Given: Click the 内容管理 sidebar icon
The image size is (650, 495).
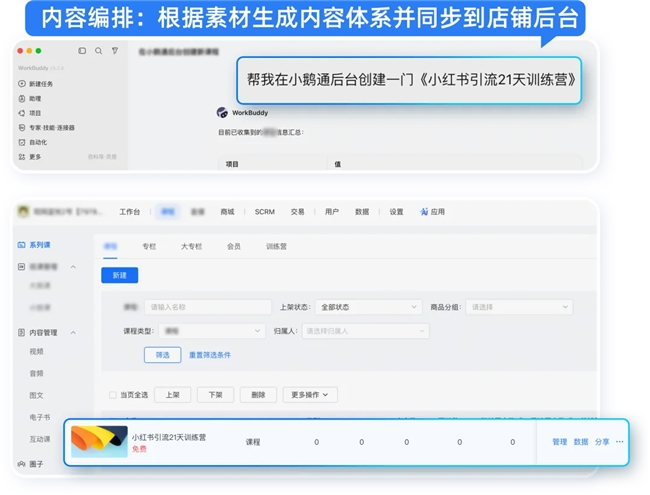Looking at the screenshot, I should [21, 332].
